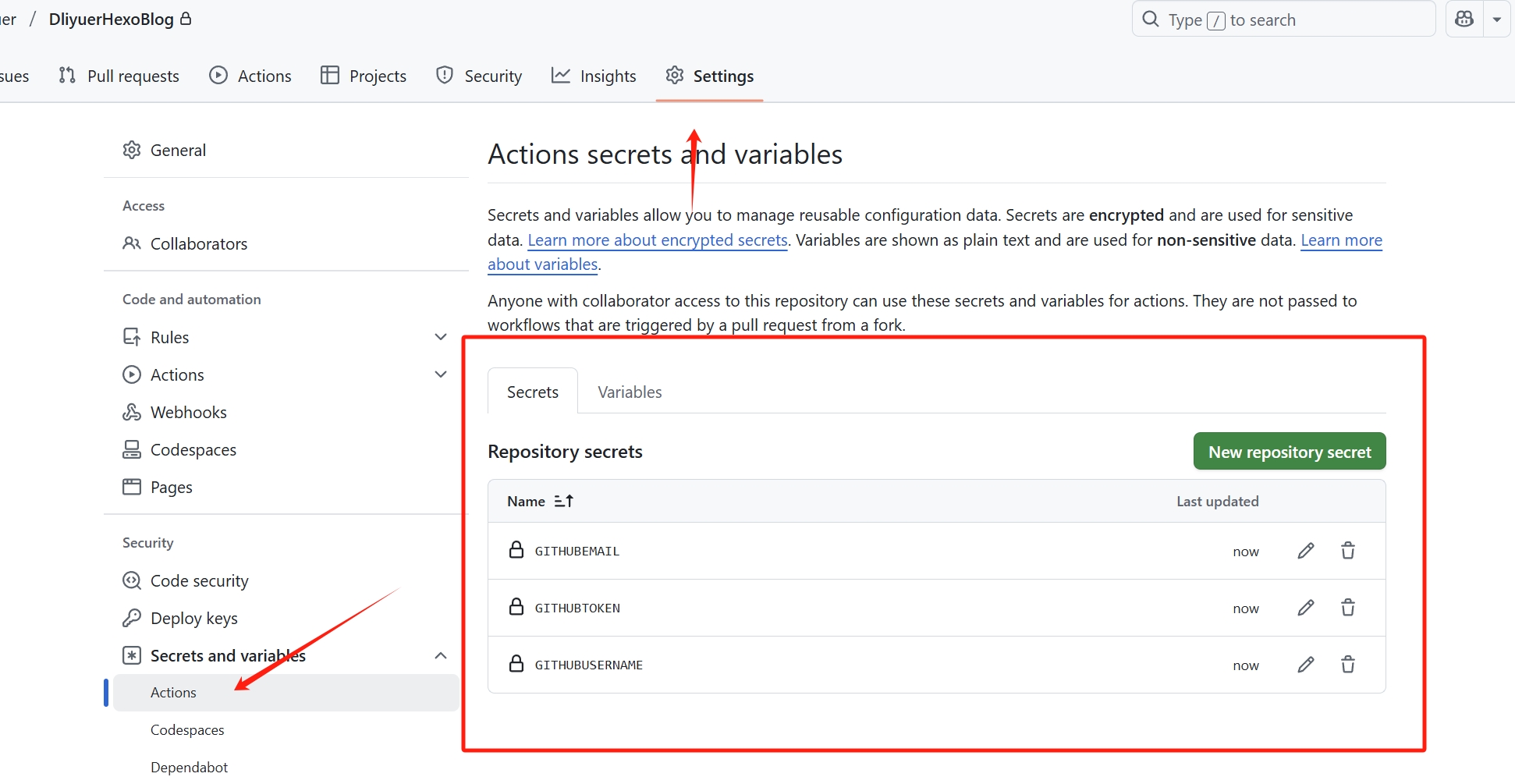Edit the GITHUBUSERNAME secret with pencil icon
The image size is (1515, 784).
point(1306,665)
